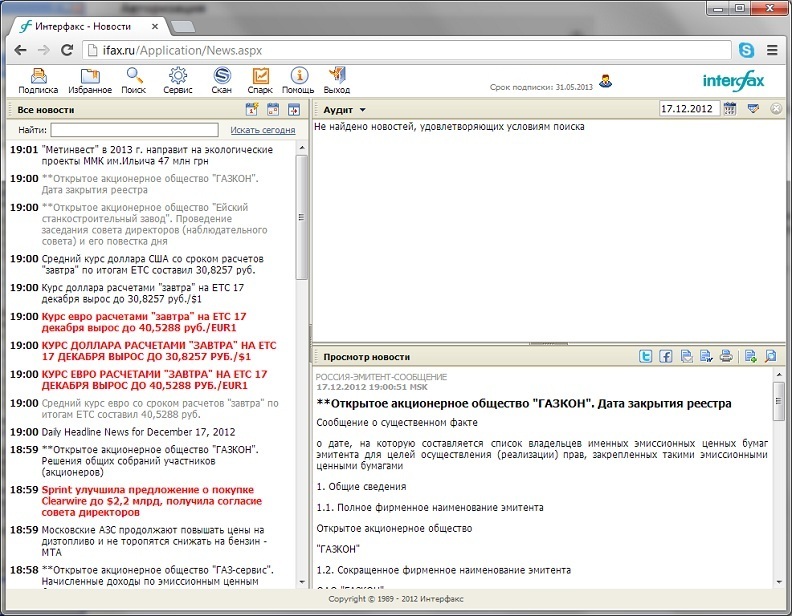Open Курс евро расчетами "завтра" red mixed-case headline
Image resolution: width=792 pixels, height=616 pixels.
(x=143, y=322)
